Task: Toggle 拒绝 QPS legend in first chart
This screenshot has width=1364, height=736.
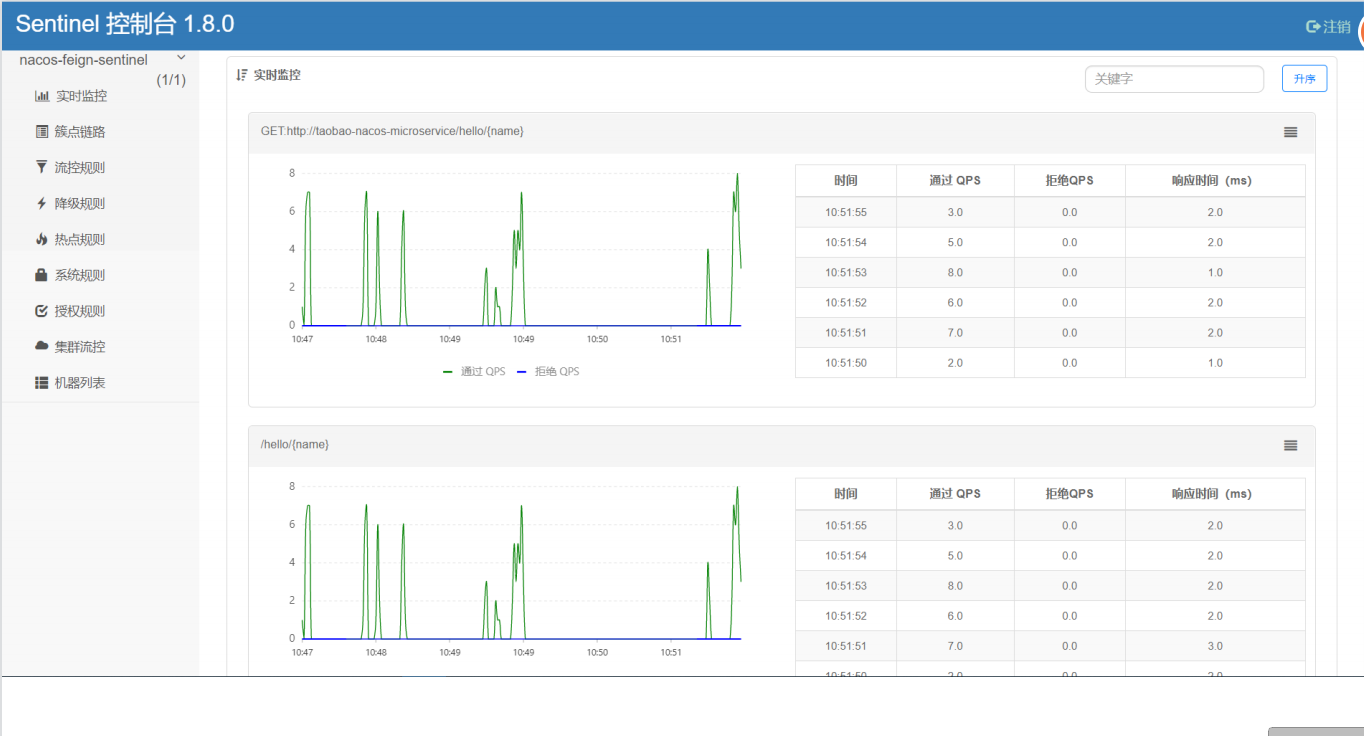Action: click(548, 371)
